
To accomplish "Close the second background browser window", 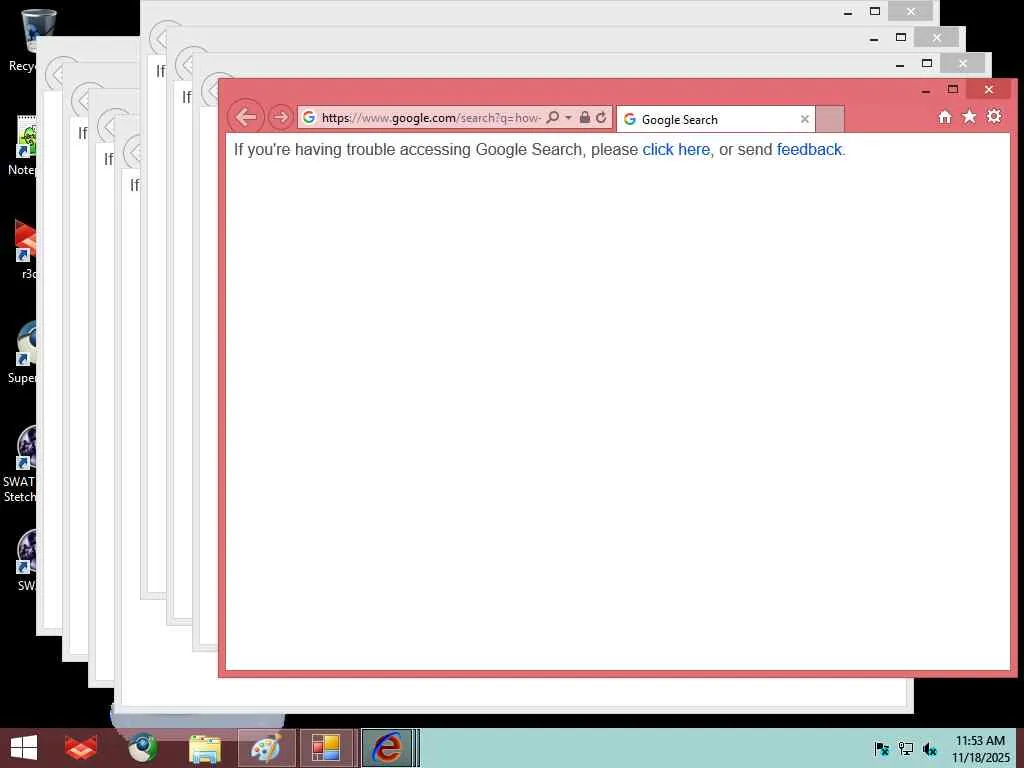I will click(936, 37).
